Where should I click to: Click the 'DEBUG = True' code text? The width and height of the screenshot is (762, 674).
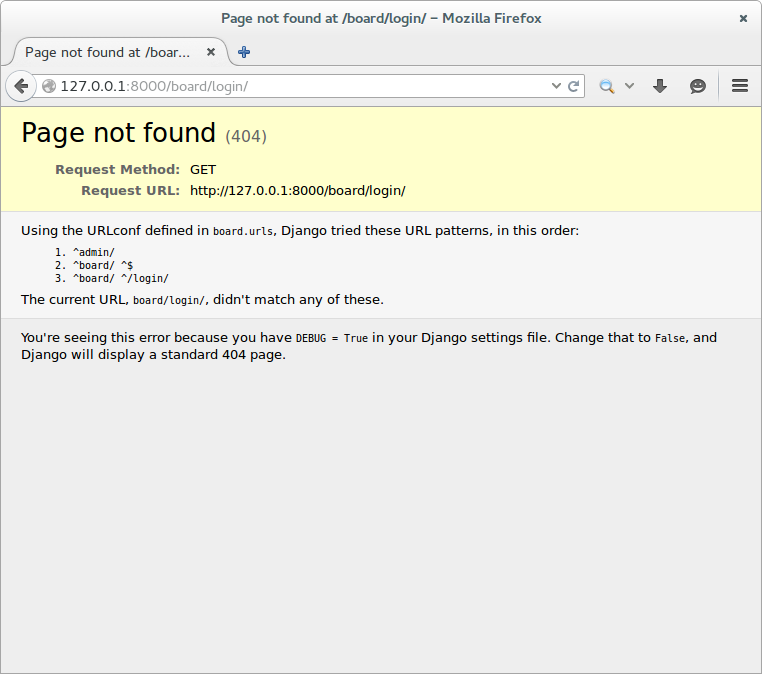[331, 338]
